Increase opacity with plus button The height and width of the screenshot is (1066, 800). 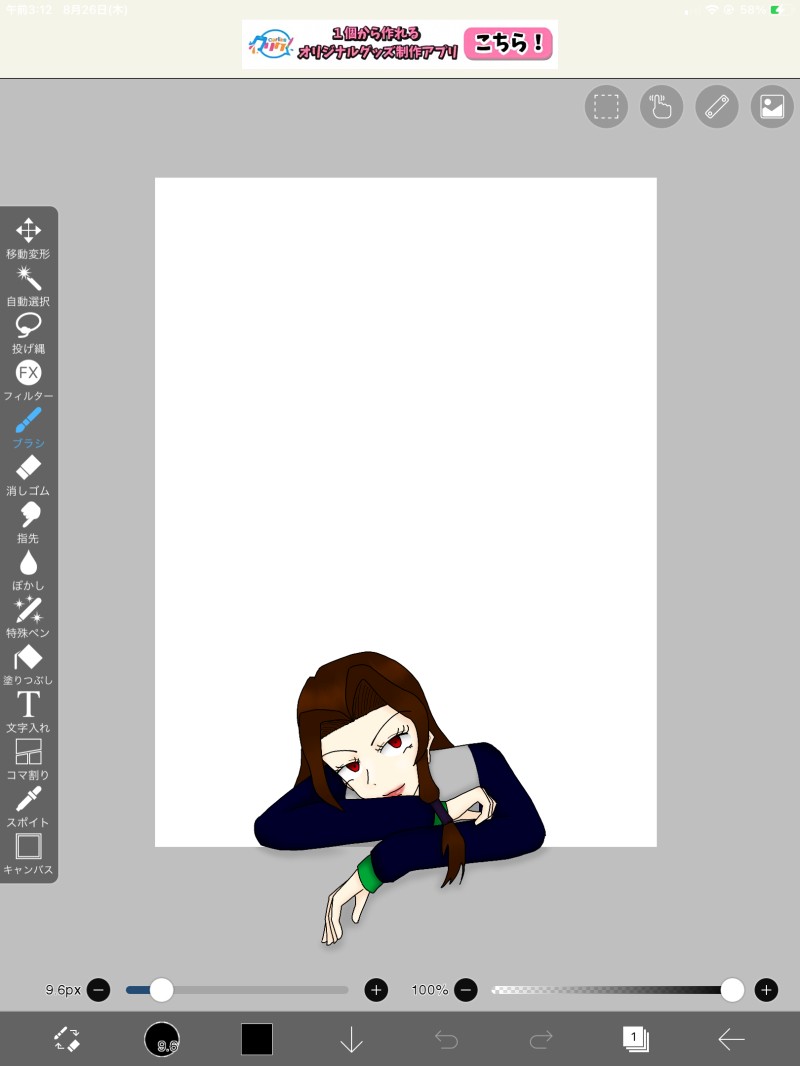pos(767,990)
